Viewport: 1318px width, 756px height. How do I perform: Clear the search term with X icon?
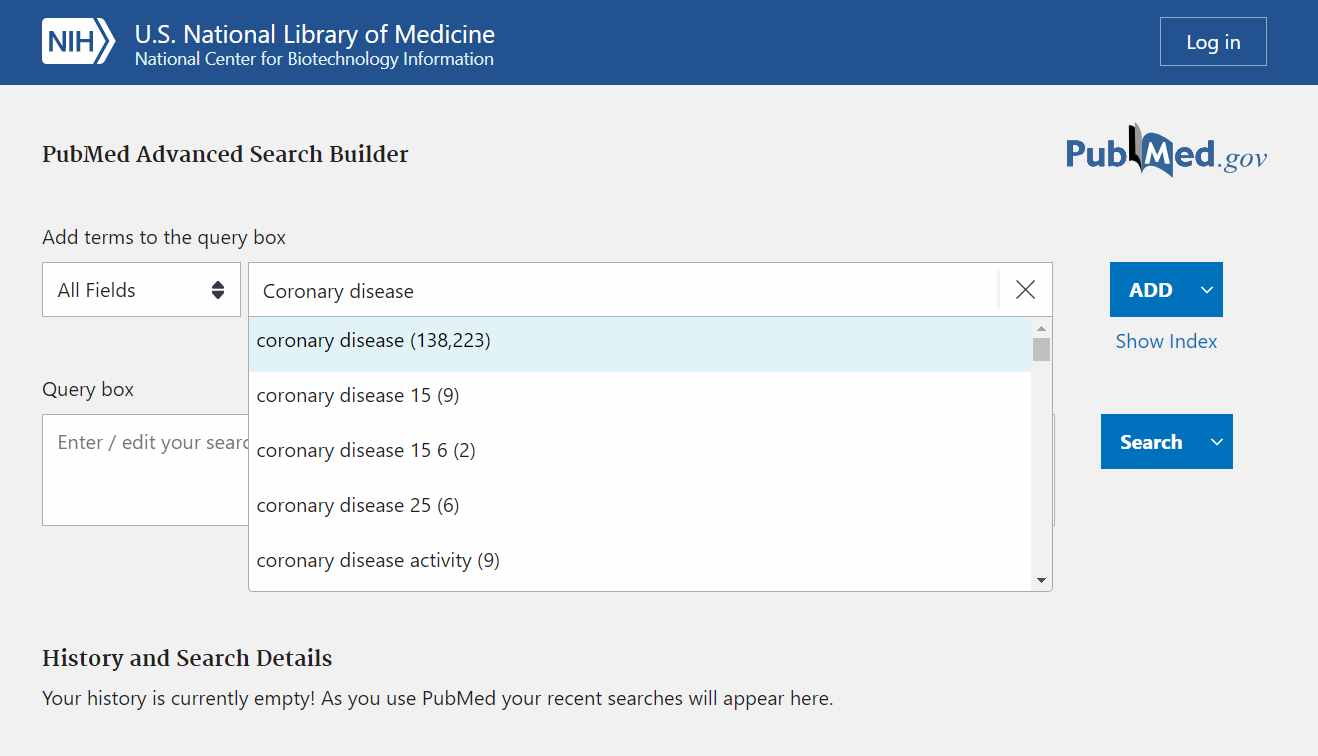pyautogui.click(x=1025, y=290)
